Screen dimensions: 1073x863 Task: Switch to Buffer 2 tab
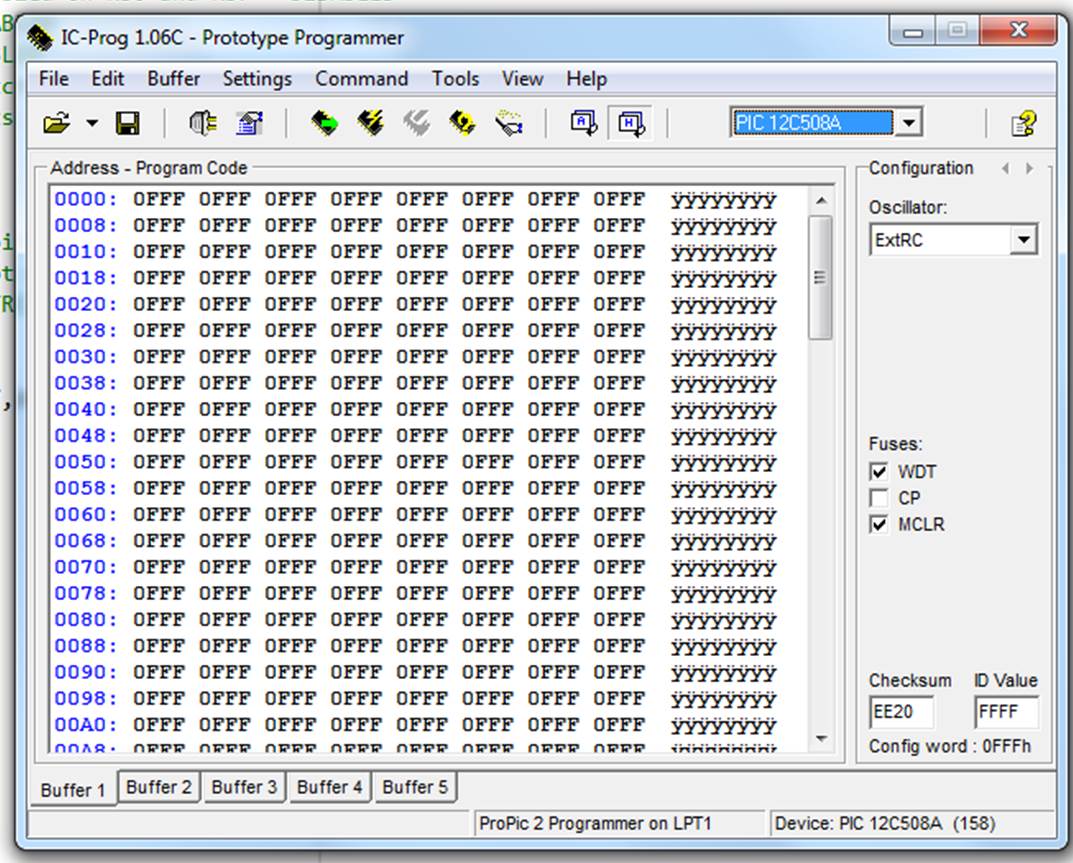point(159,787)
